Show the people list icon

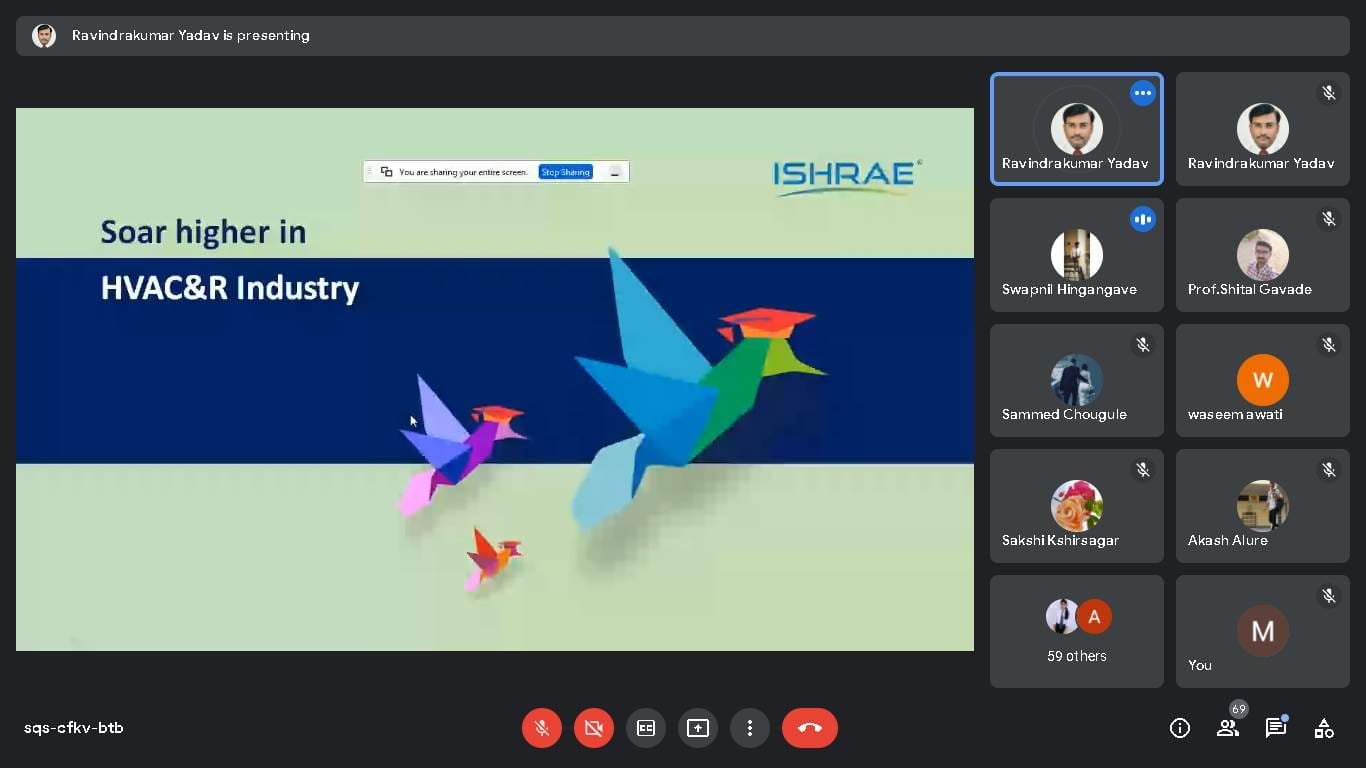[x=1227, y=728]
